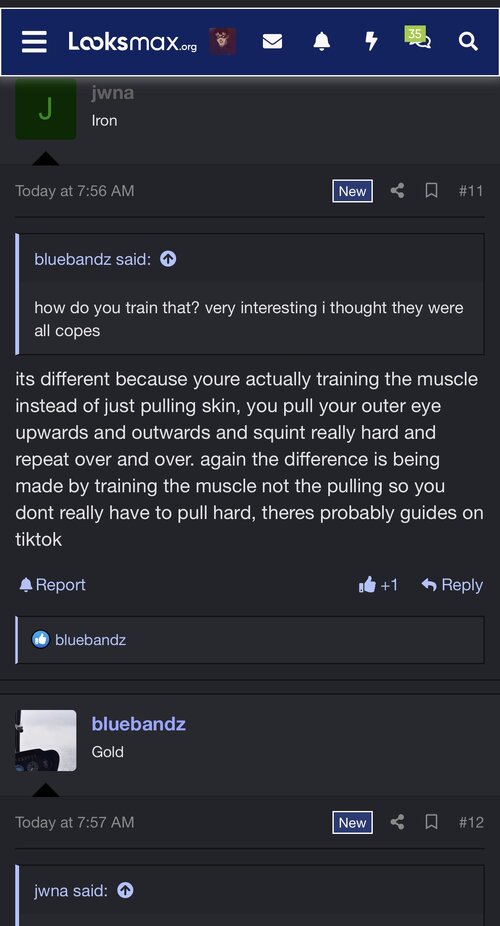View bluebandz profile picture thumbnail

pyautogui.click(x=45, y=740)
